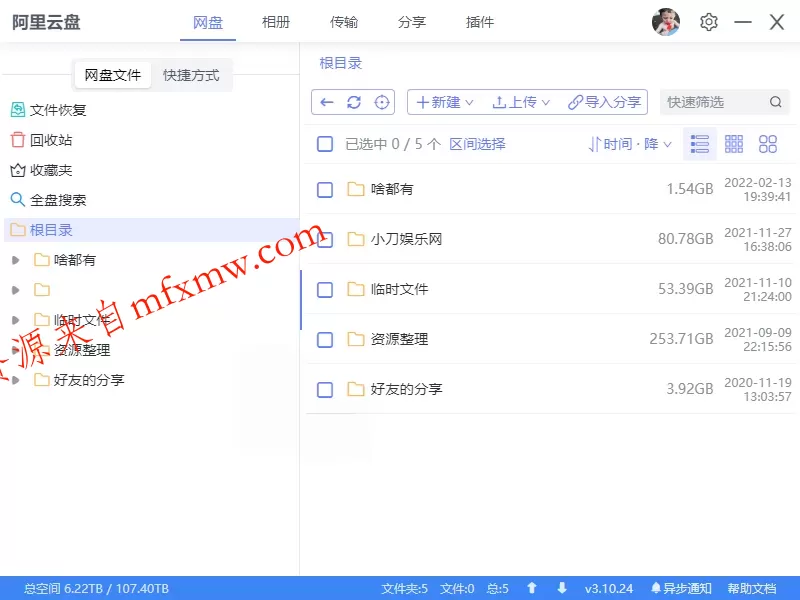Open the 新建 dropdown
This screenshot has height=600, width=800.
445,103
